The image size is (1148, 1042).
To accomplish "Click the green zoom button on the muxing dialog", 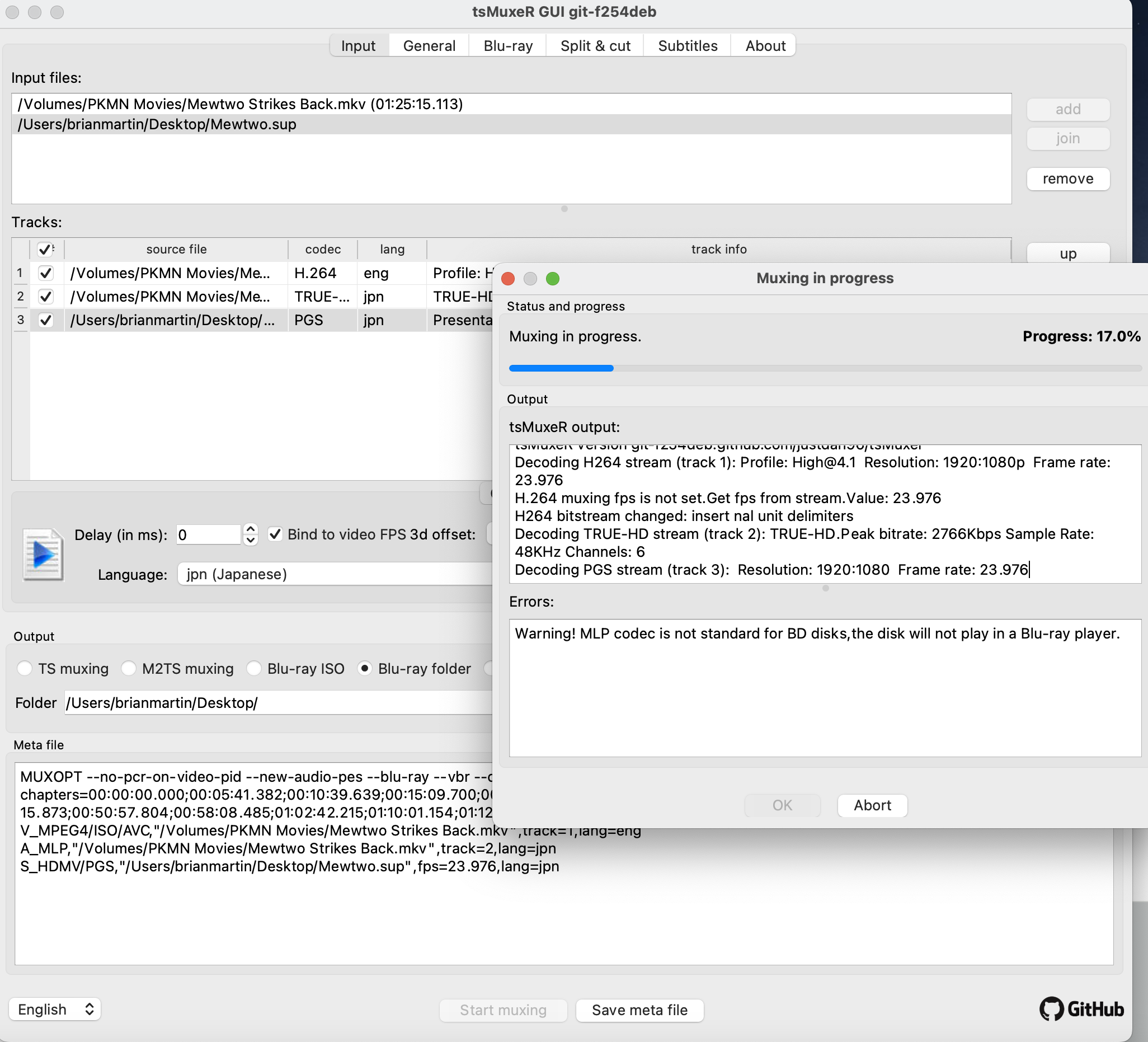I will click(552, 279).
